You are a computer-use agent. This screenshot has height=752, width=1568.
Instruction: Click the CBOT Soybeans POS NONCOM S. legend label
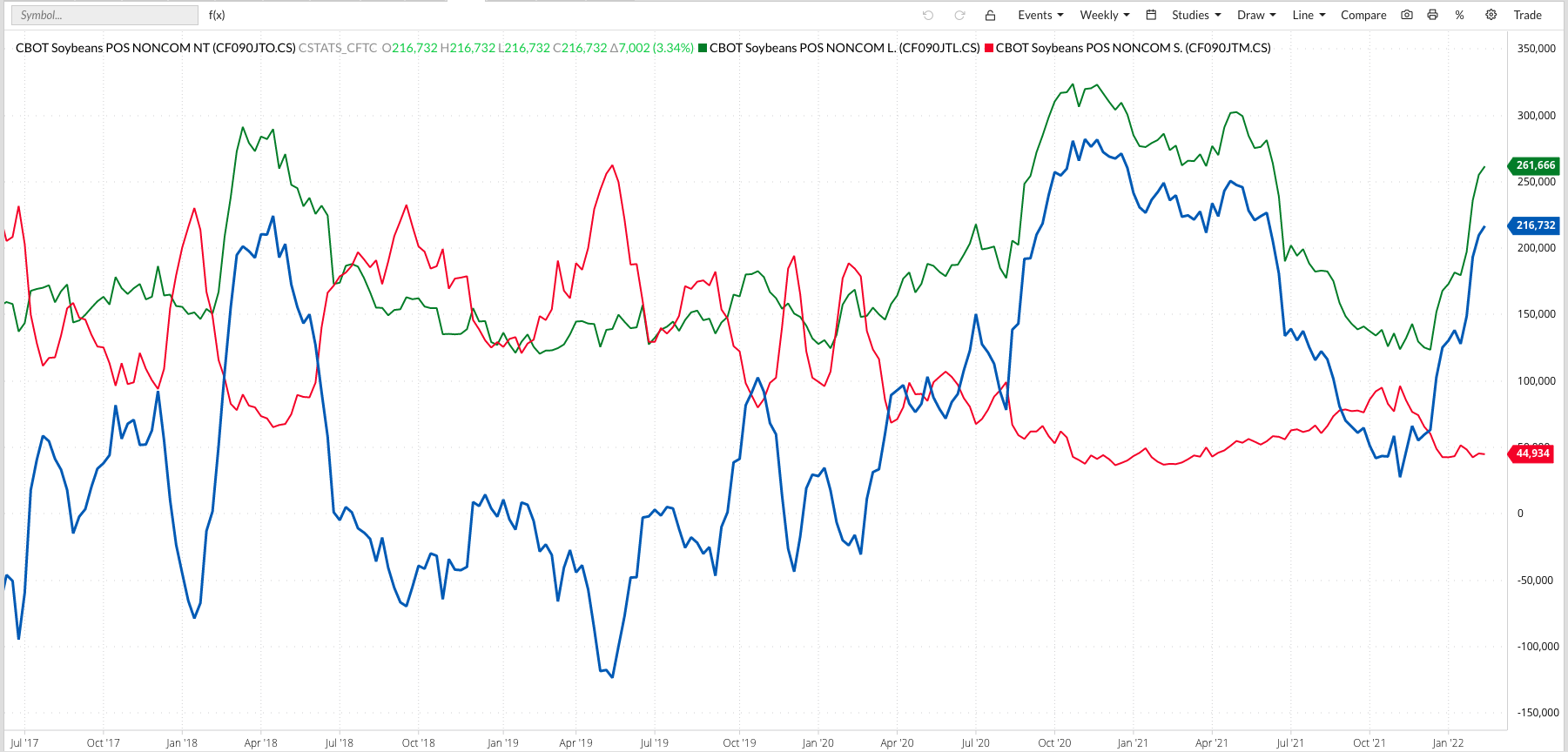[1134, 48]
